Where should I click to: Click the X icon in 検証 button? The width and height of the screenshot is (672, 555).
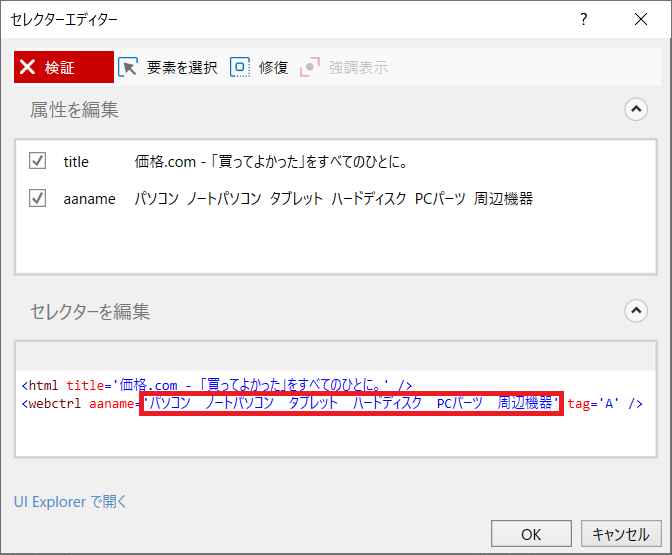pos(27,67)
